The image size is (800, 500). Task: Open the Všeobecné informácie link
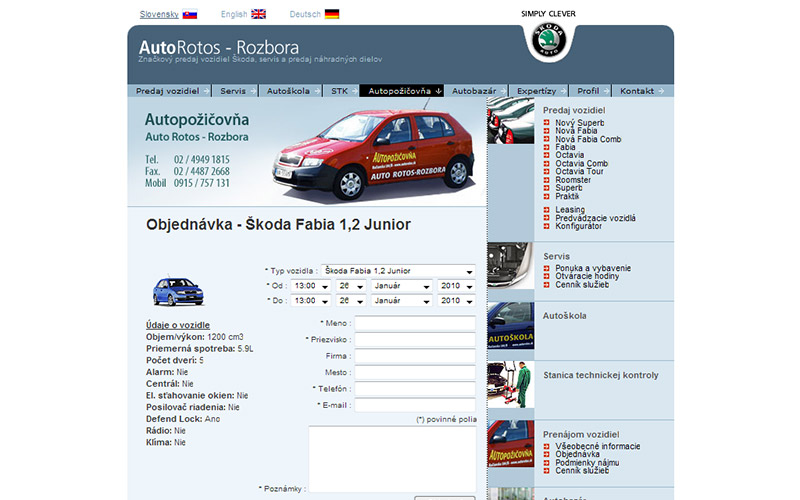(x=597, y=446)
